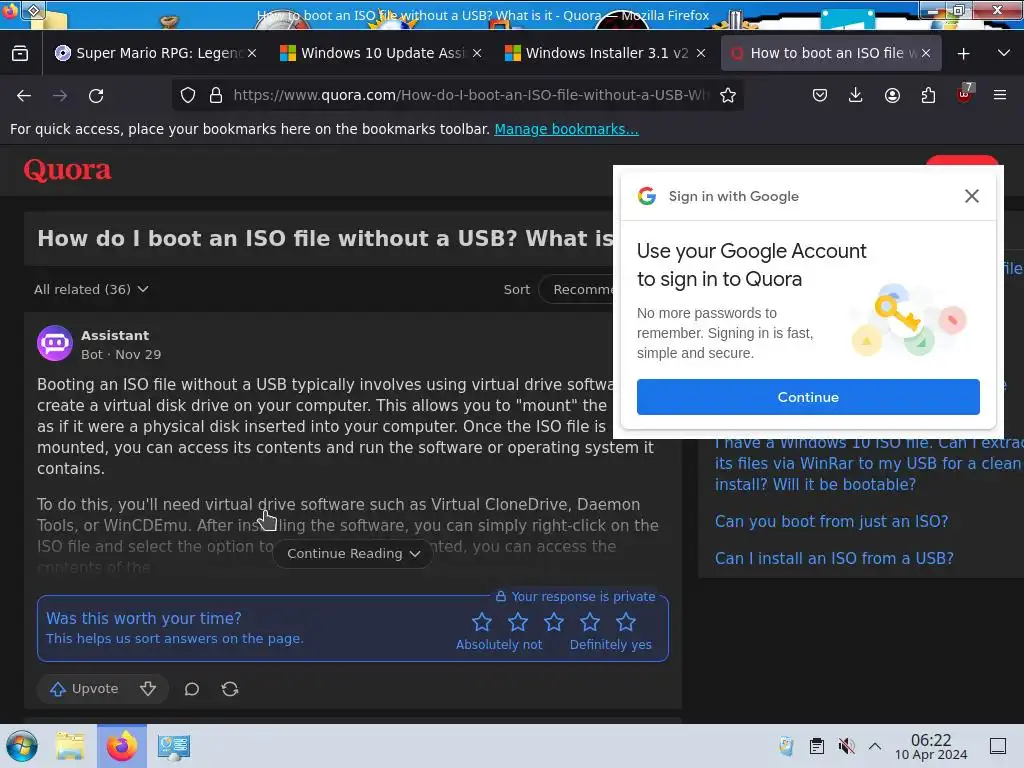The height and width of the screenshot is (768, 1024).
Task: Expand All related (36) filter
Action: [x=91, y=289]
